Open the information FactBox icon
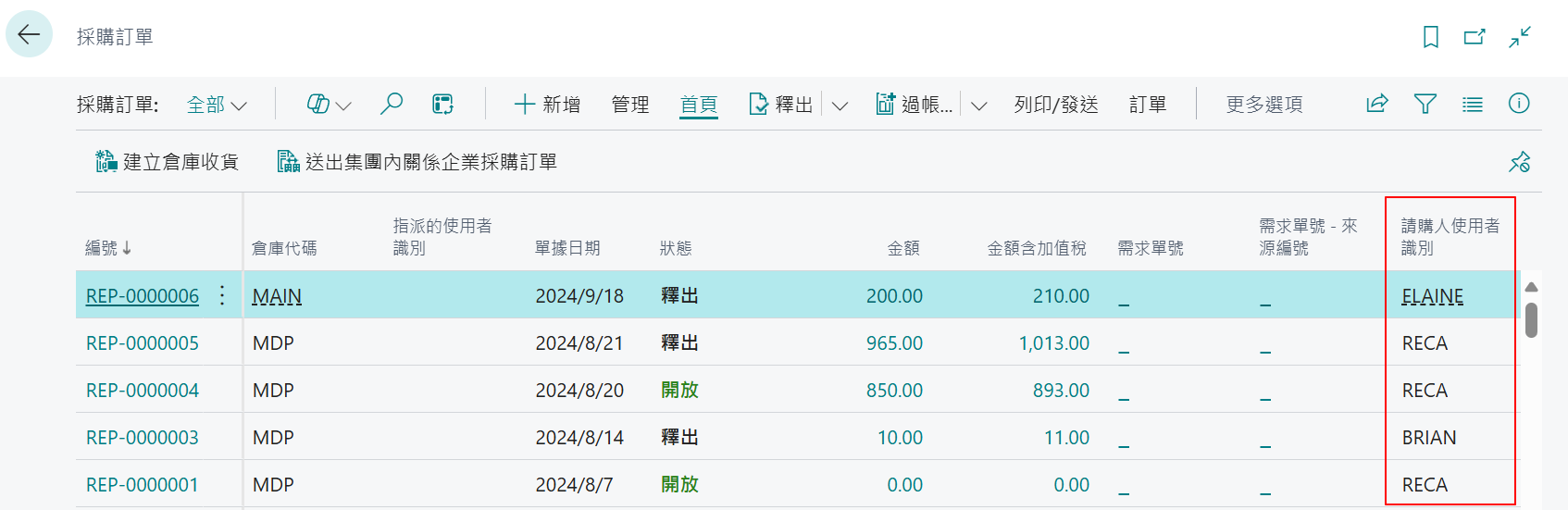The width and height of the screenshot is (1568, 510). coord(1519,104)
